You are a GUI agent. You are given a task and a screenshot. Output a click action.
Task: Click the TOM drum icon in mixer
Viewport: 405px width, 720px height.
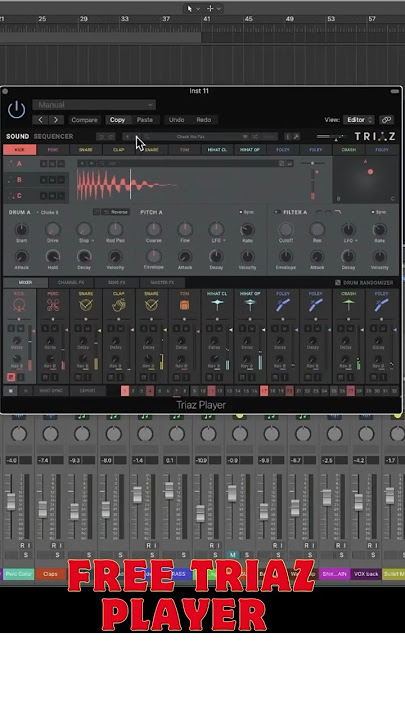click(184, 305)
